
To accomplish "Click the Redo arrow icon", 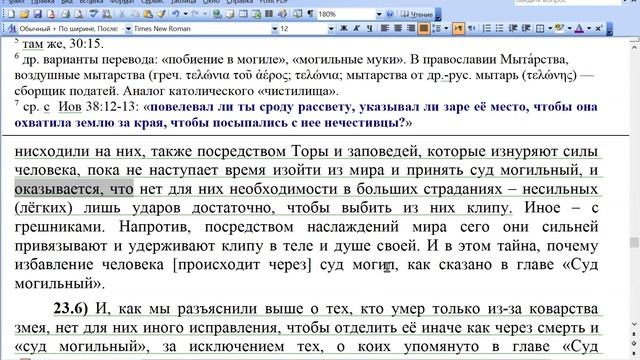I will coord(195,14).
